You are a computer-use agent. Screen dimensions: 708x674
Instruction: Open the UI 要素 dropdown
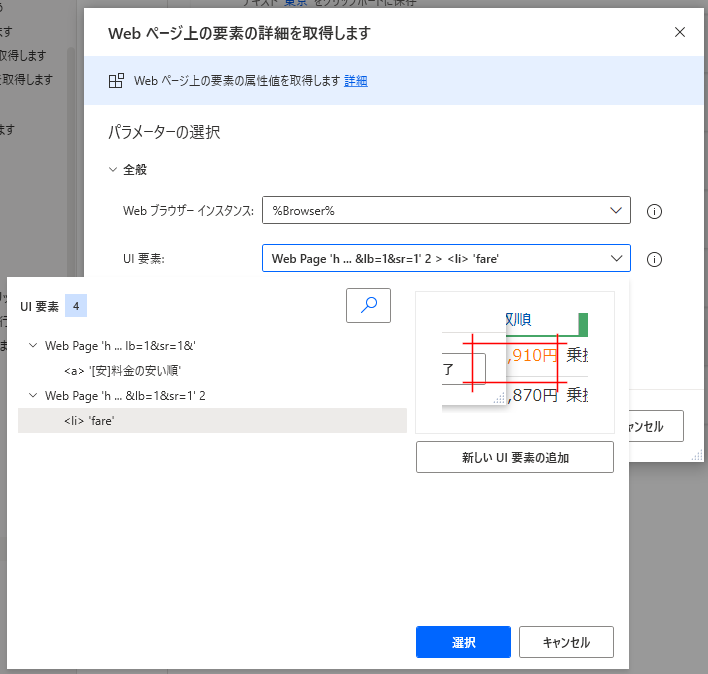pyautogui.click(x=614, y=259)
